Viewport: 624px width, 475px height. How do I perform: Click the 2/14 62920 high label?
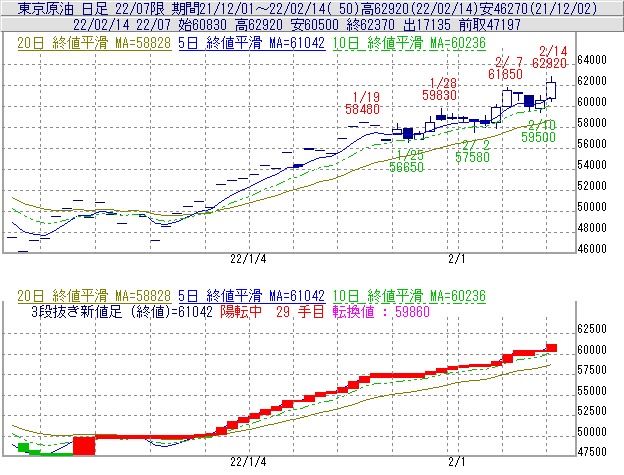[x=550, y=57]
